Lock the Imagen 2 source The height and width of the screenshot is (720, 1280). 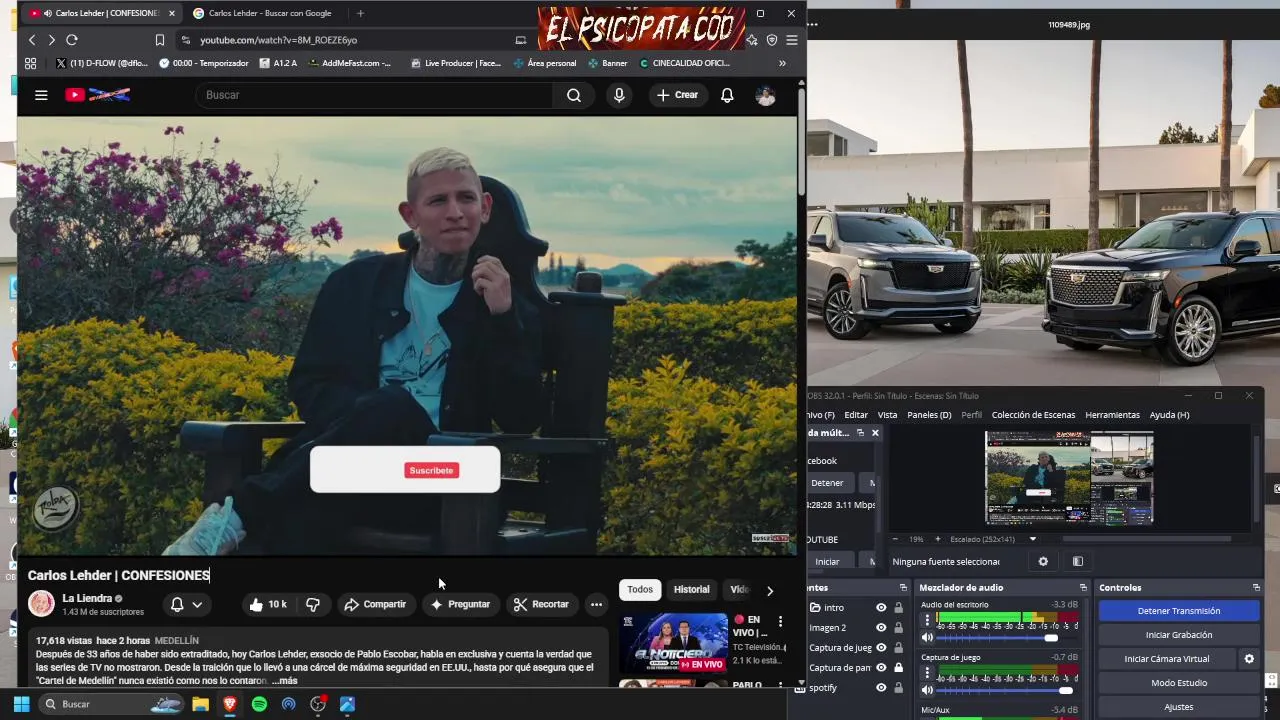(898, 628)
